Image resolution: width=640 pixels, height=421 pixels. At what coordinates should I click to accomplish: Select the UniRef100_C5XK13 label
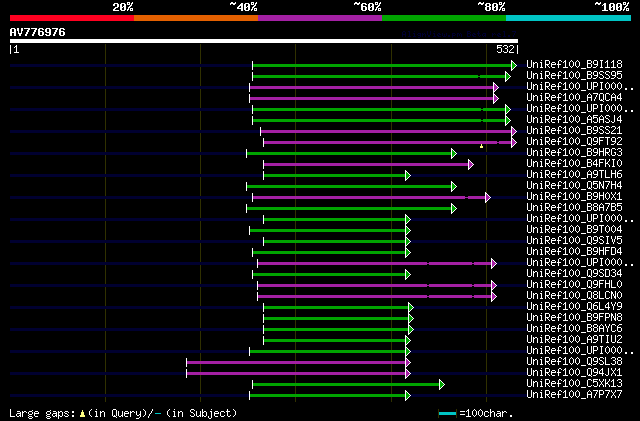coord(574,384)
